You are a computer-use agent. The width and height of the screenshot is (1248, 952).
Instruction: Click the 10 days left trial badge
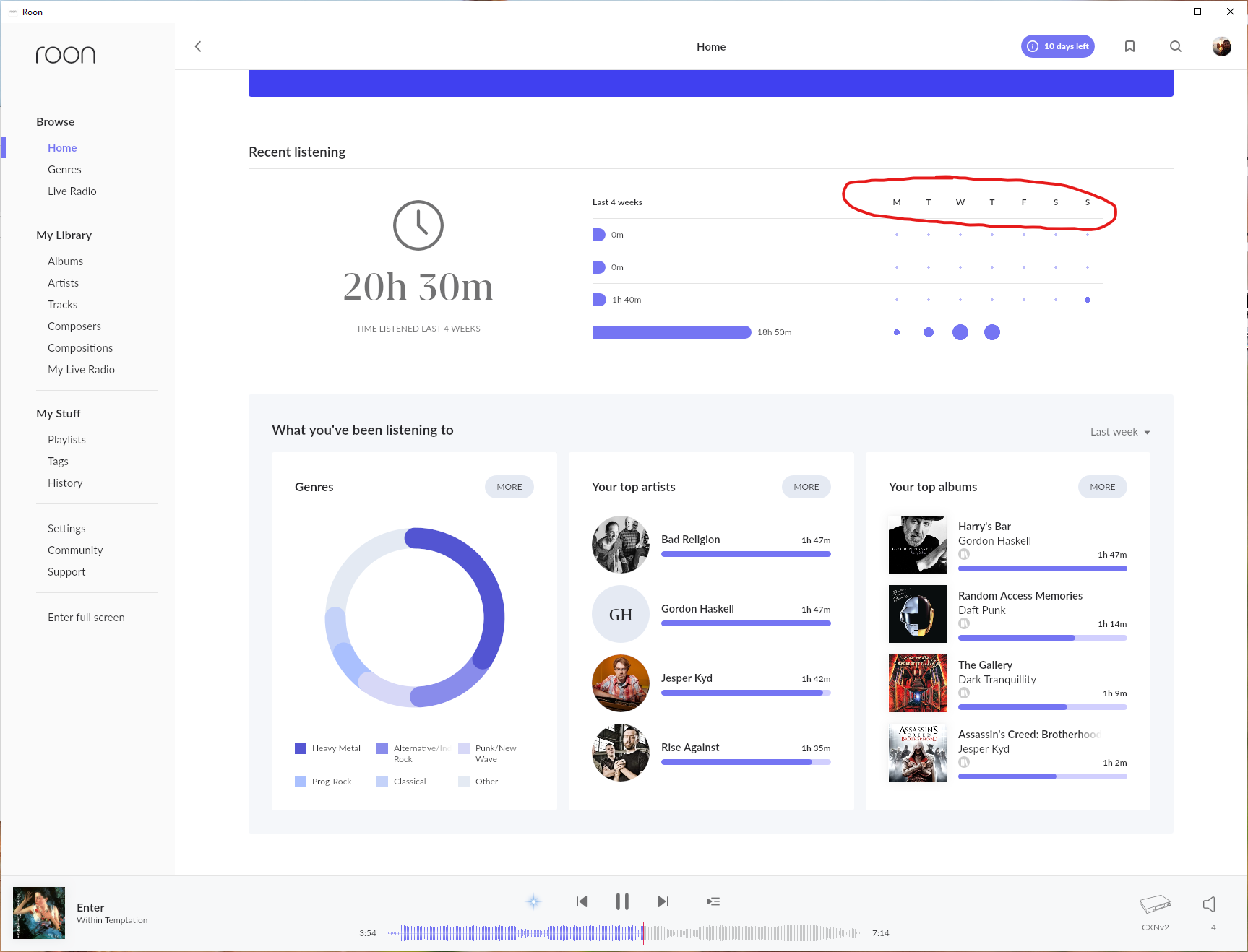coord(1058,46)
